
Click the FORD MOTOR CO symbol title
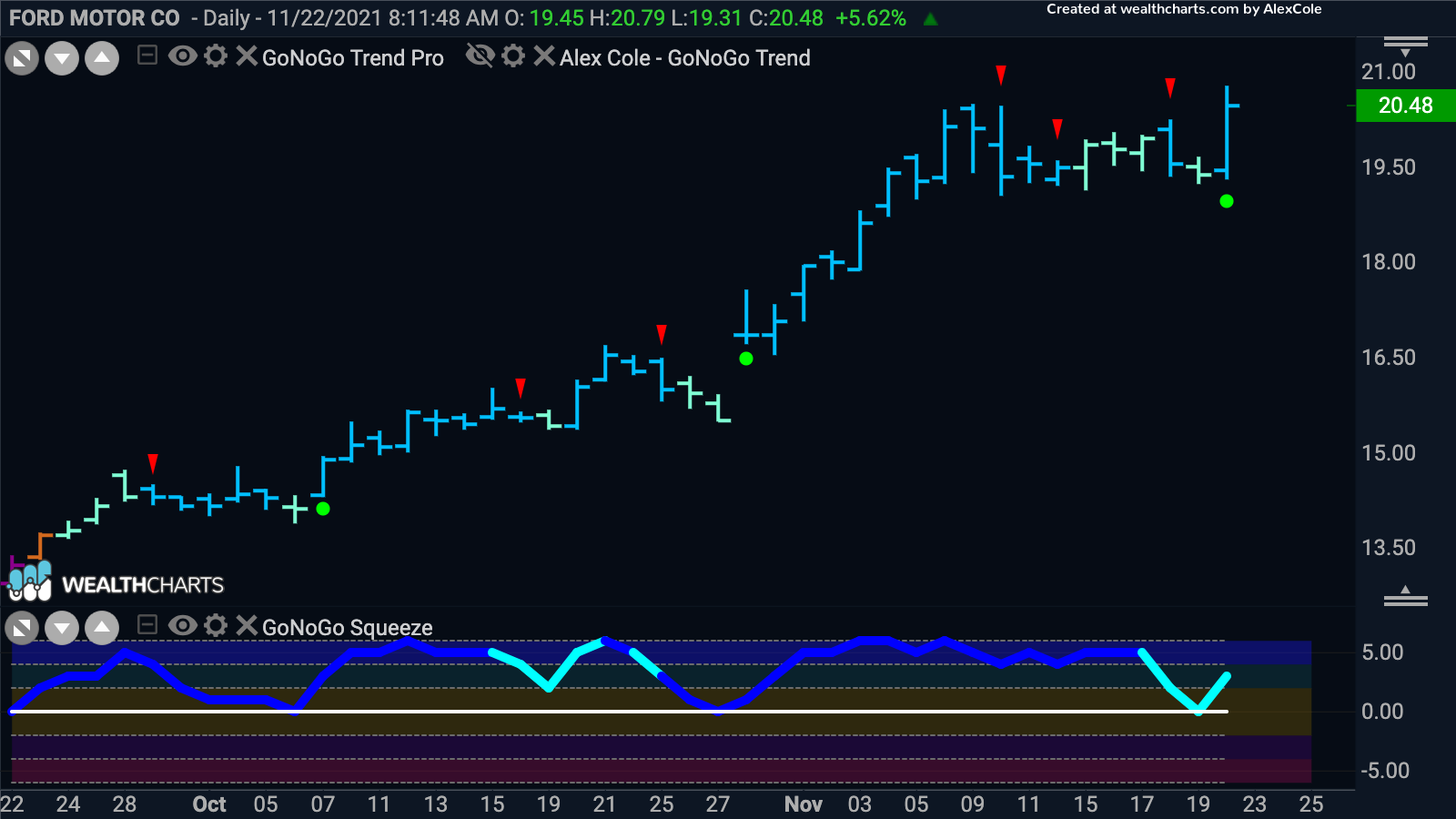coord(95,18)
